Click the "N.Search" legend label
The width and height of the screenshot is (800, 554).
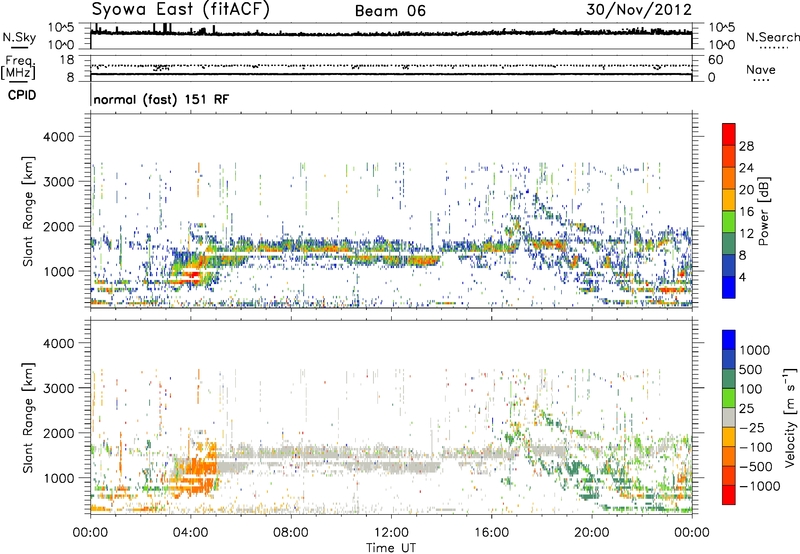[772, 37]
